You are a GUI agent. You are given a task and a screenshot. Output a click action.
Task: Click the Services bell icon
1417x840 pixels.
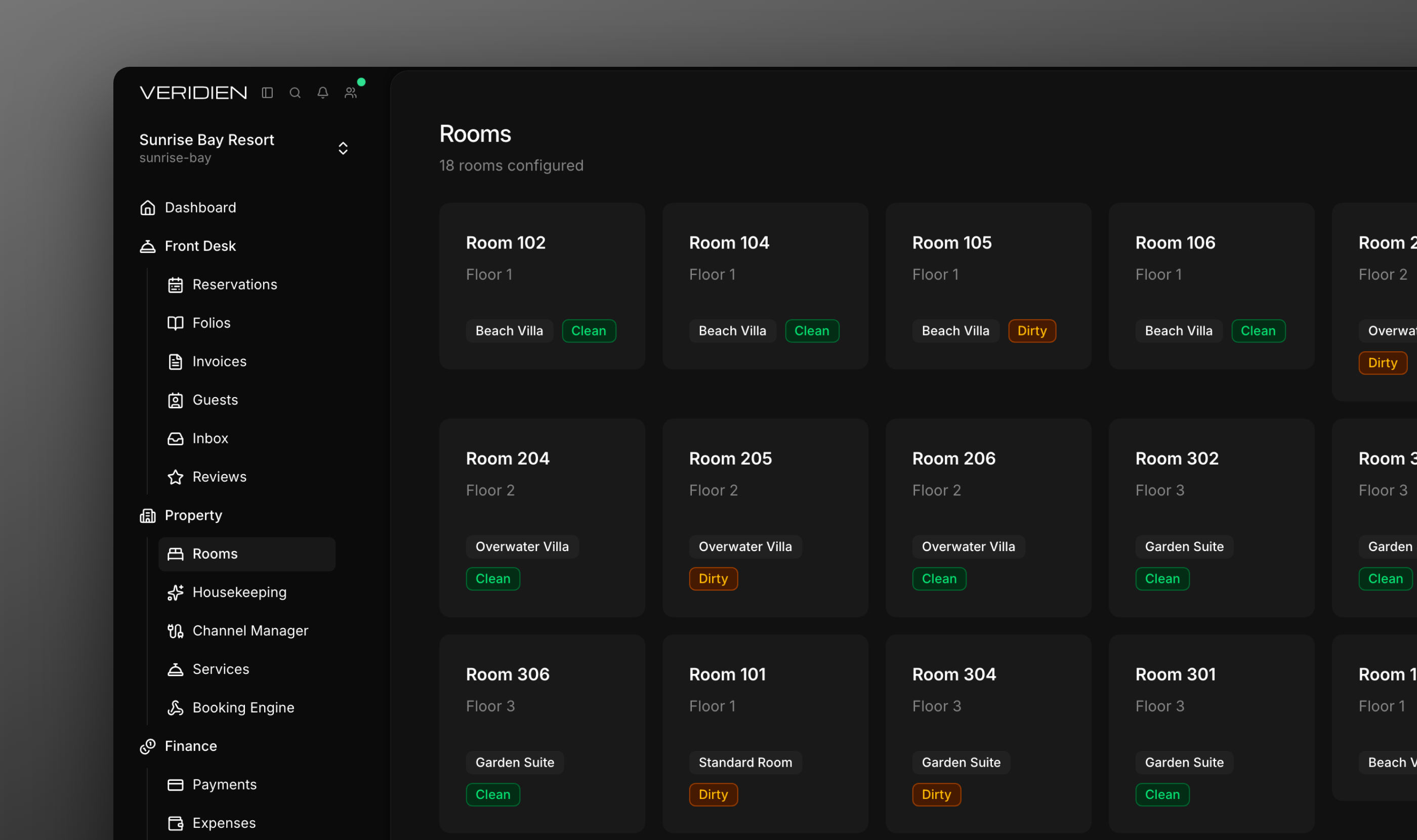pyautogui.click(x=176, y=669)
